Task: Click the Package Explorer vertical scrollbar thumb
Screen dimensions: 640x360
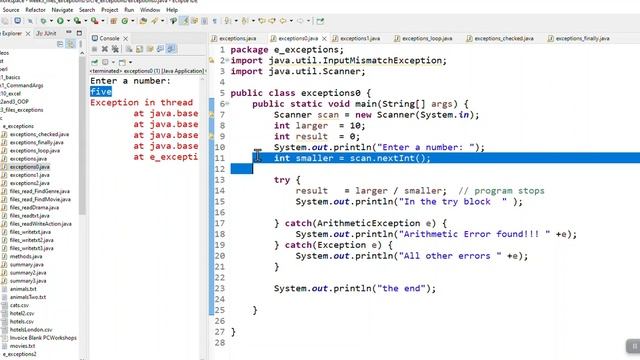Action: 82,135
